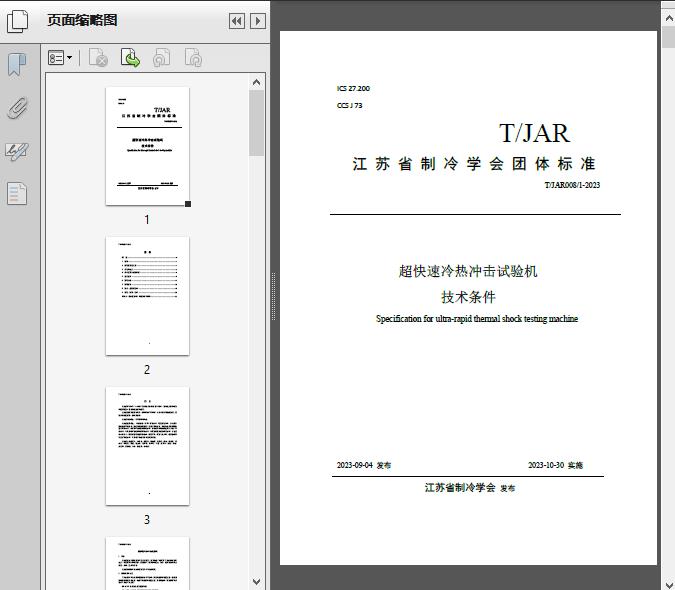
Task: Select page 1 thumbnail
Action: 147,146
